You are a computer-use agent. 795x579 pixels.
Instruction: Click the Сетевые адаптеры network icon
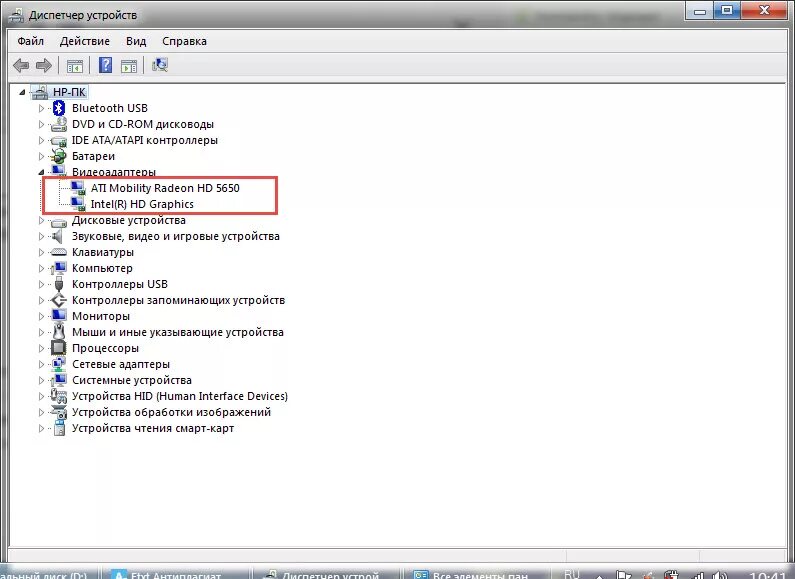(59, 364)
